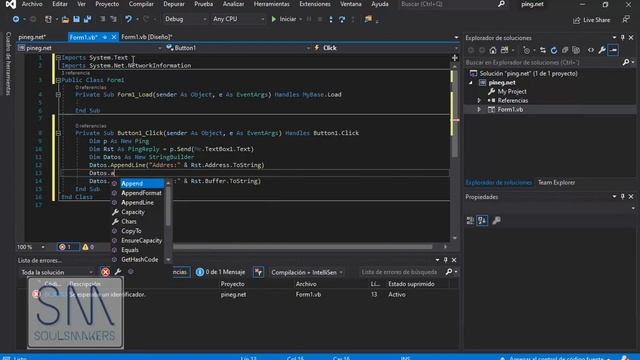Open the Click event member dropdown
The image size is (640, 360).
pyautogui.click(x=385, y=48)
